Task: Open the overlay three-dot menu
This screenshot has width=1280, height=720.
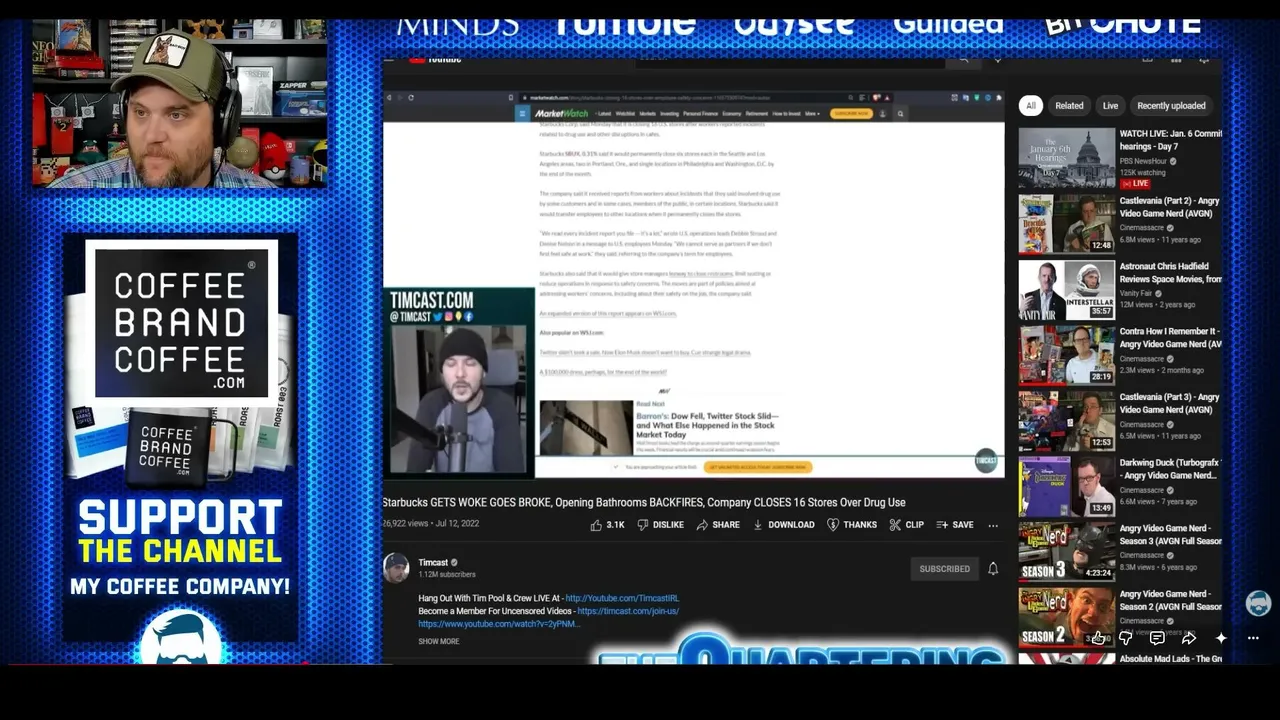Action: tap(1253, 638)
